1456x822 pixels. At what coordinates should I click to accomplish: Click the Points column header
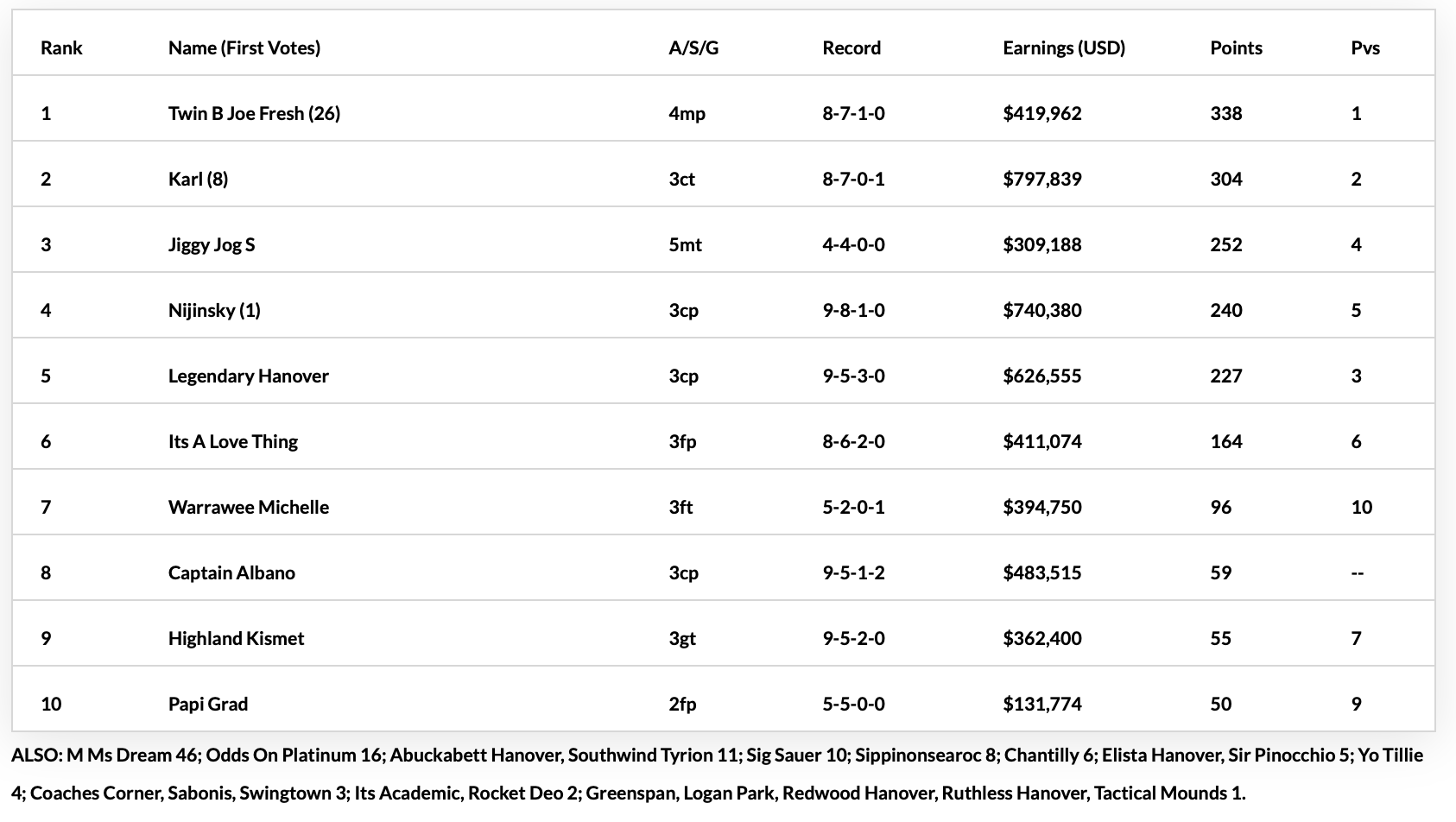point(1236,47)
